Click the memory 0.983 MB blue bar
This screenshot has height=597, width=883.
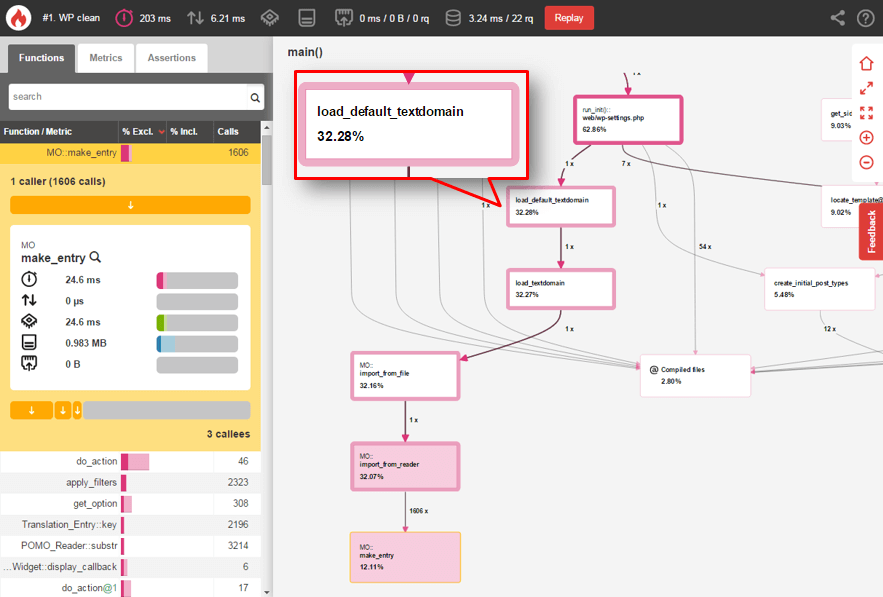(197, 344)
